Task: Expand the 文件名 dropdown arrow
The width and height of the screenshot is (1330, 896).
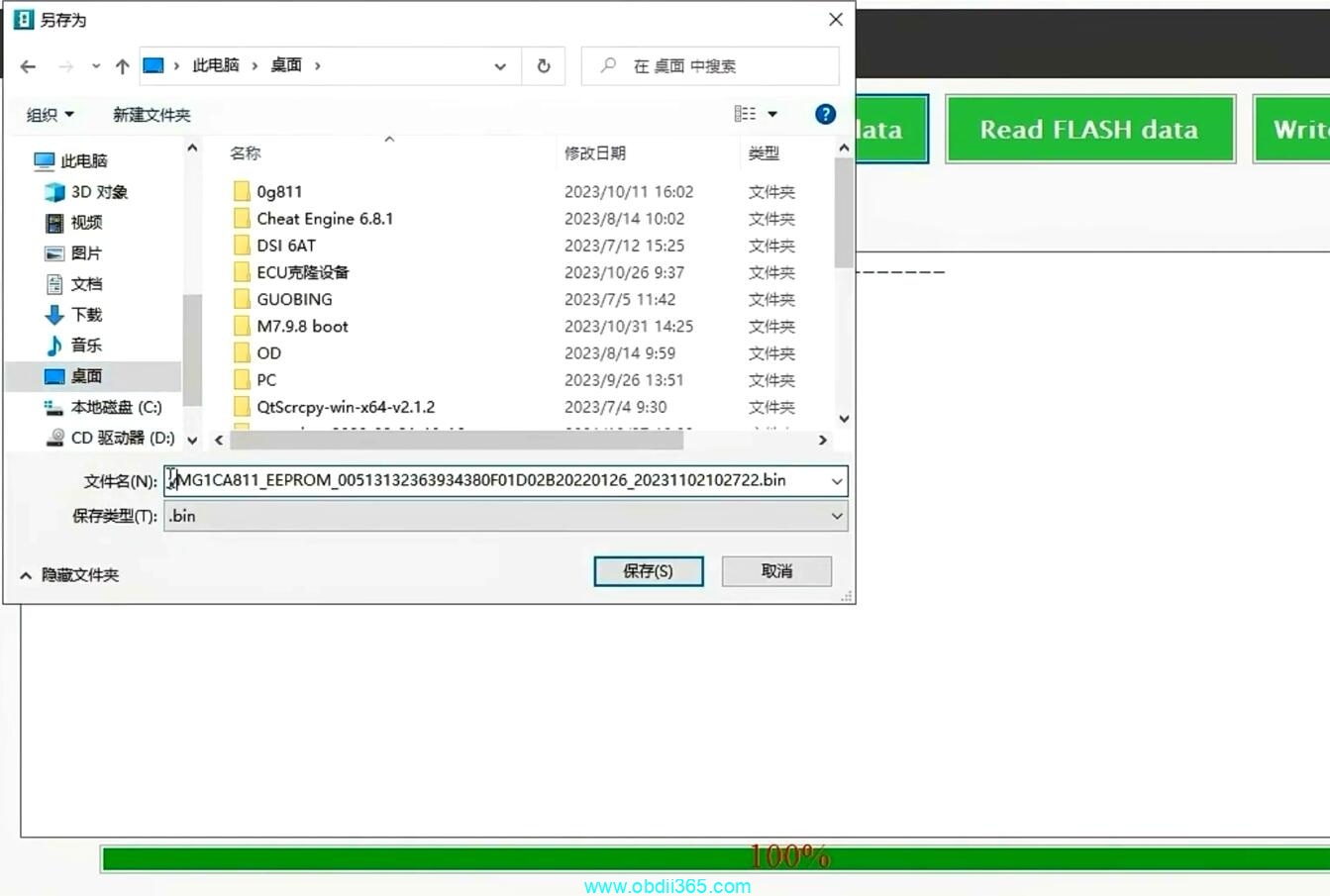Action: point(837,481)
